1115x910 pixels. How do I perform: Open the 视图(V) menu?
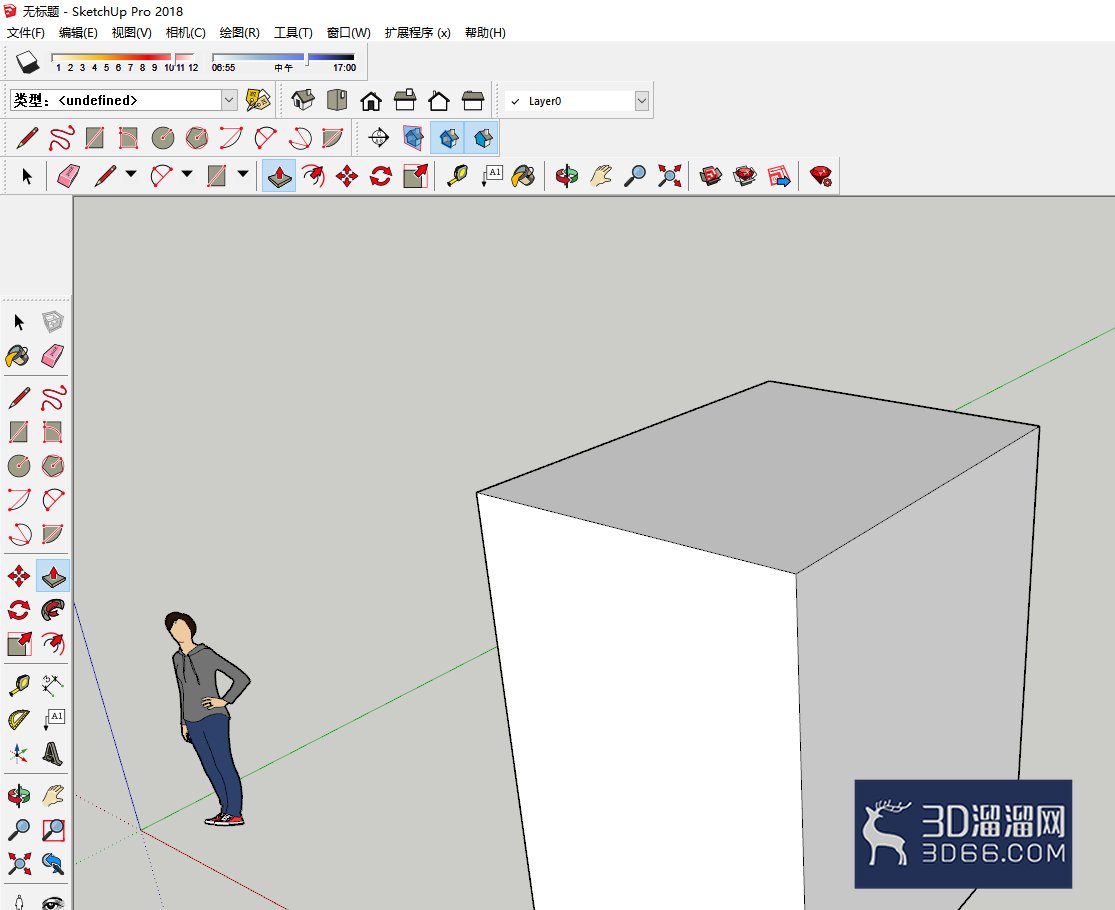(132, 33)
